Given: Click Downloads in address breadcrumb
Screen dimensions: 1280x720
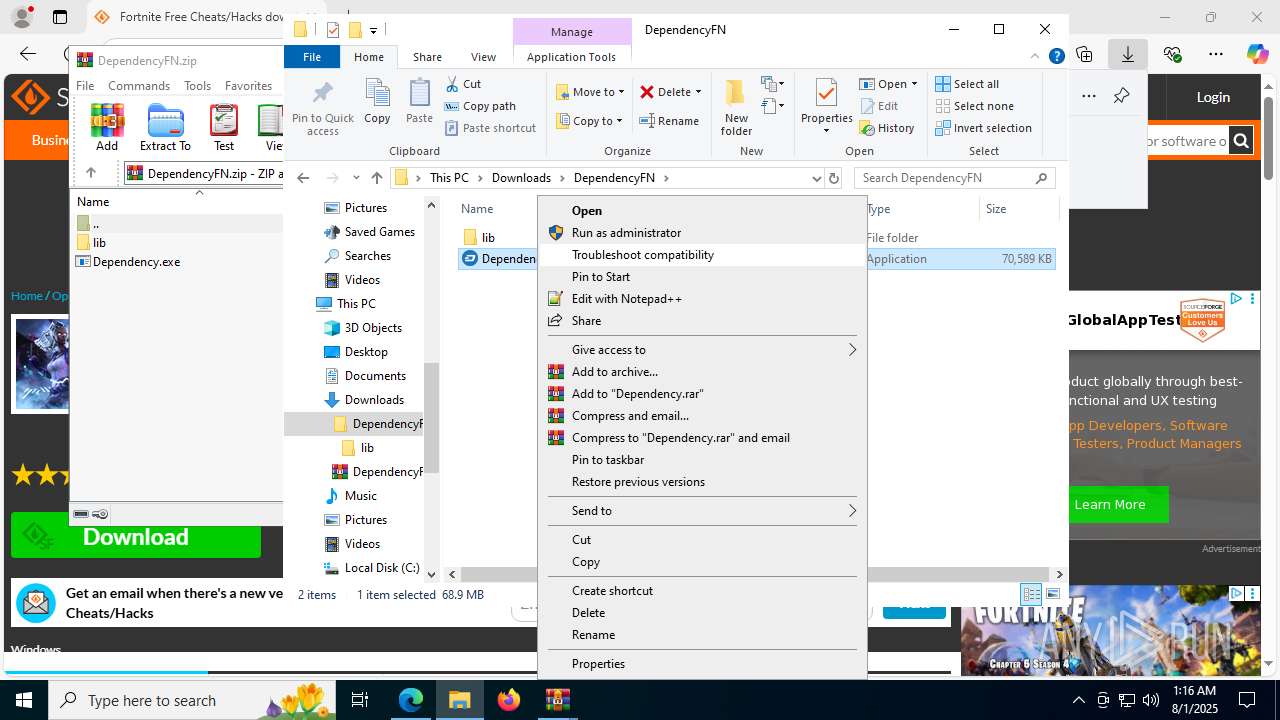Looking at the screenshot, I should click(521, 178).
